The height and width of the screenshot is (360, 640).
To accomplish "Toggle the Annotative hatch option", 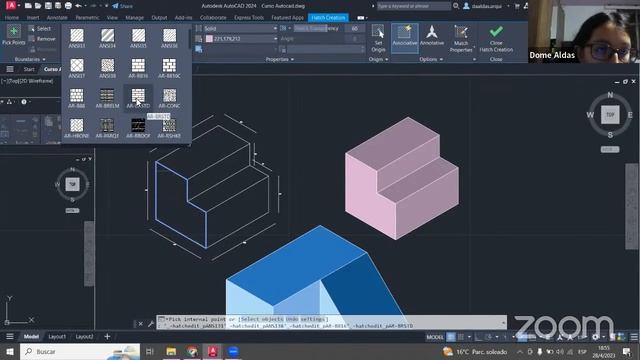I will tap(432, 35).
